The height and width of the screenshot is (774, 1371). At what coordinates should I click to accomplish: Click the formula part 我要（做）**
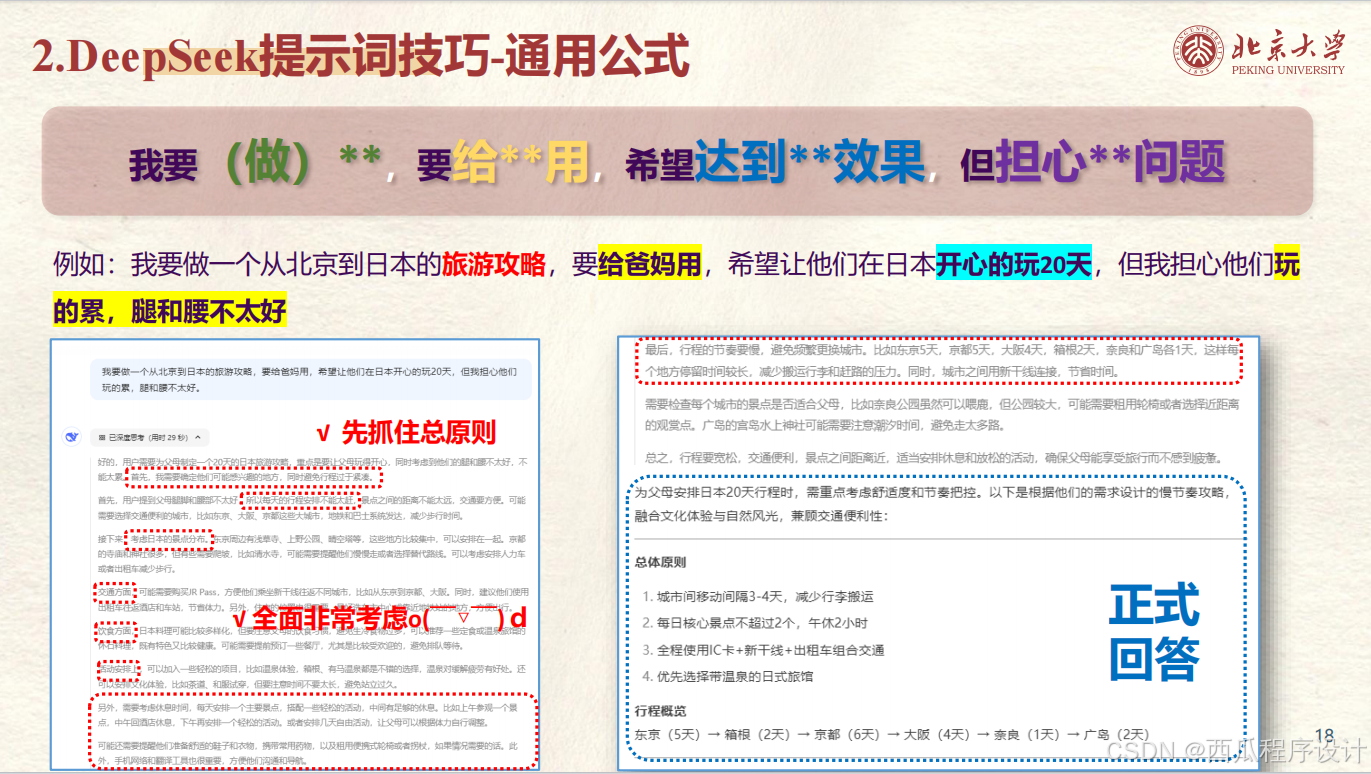tap(254, 163)
